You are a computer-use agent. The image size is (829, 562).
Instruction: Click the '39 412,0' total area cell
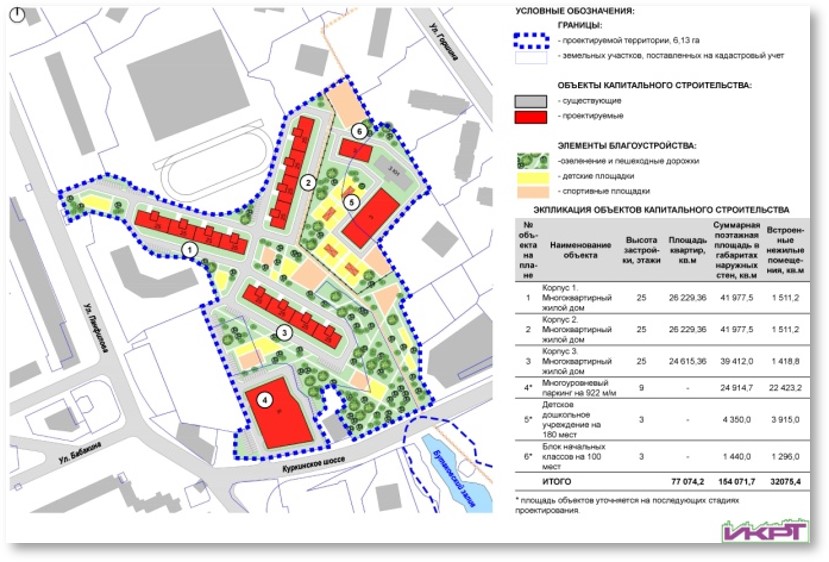tap(736, 362)
